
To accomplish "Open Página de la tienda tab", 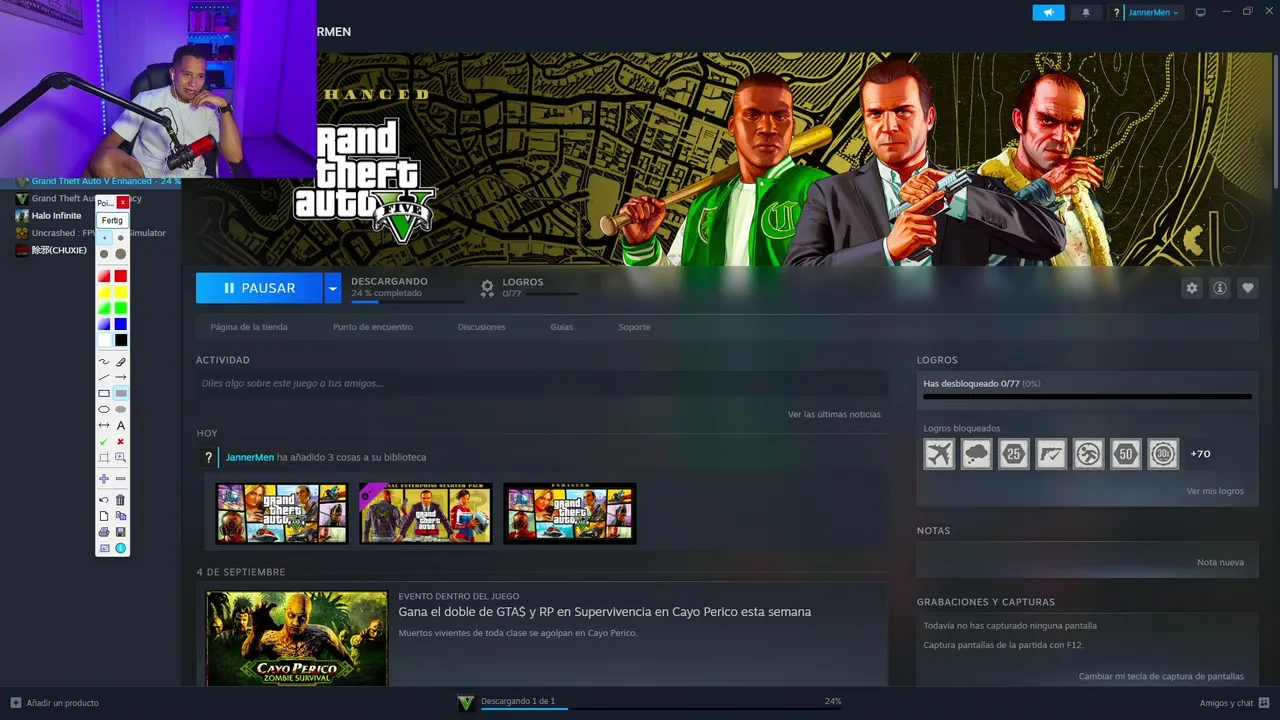I will pyautogui.click(x=249, y=327).
